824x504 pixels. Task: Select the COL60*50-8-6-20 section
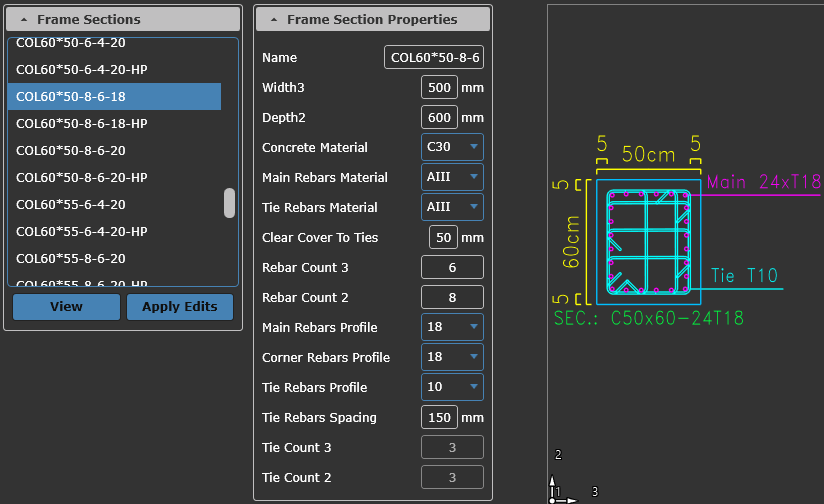tap(71, 150)
